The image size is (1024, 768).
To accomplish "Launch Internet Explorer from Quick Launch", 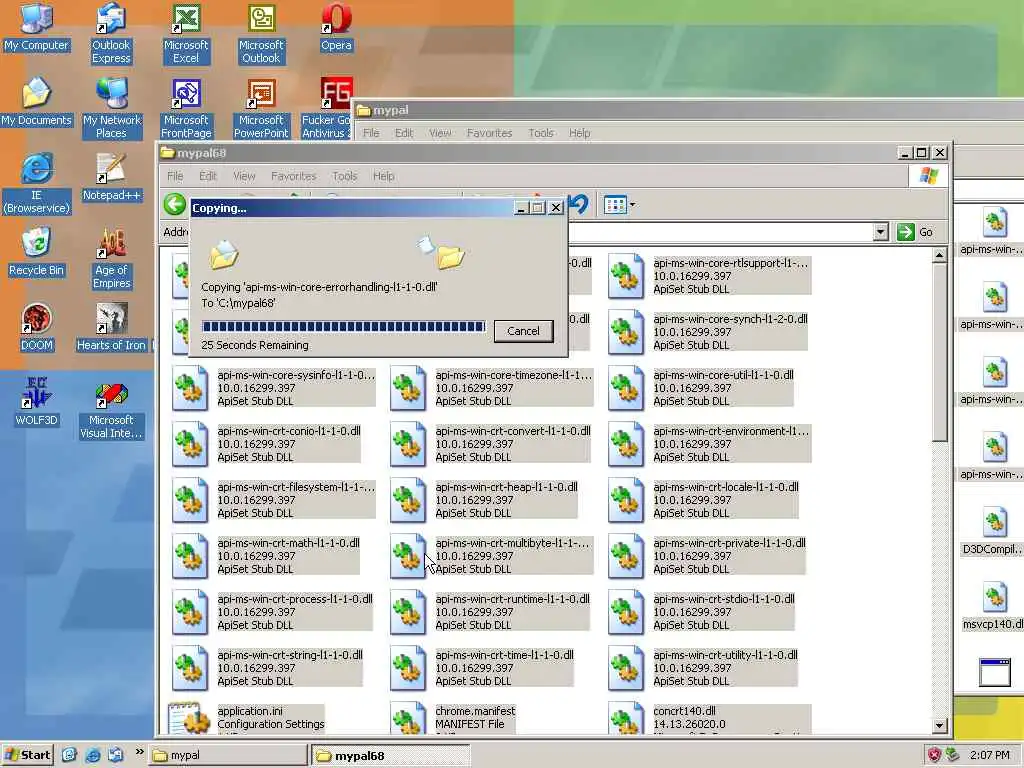I will [x=93, y=755].
